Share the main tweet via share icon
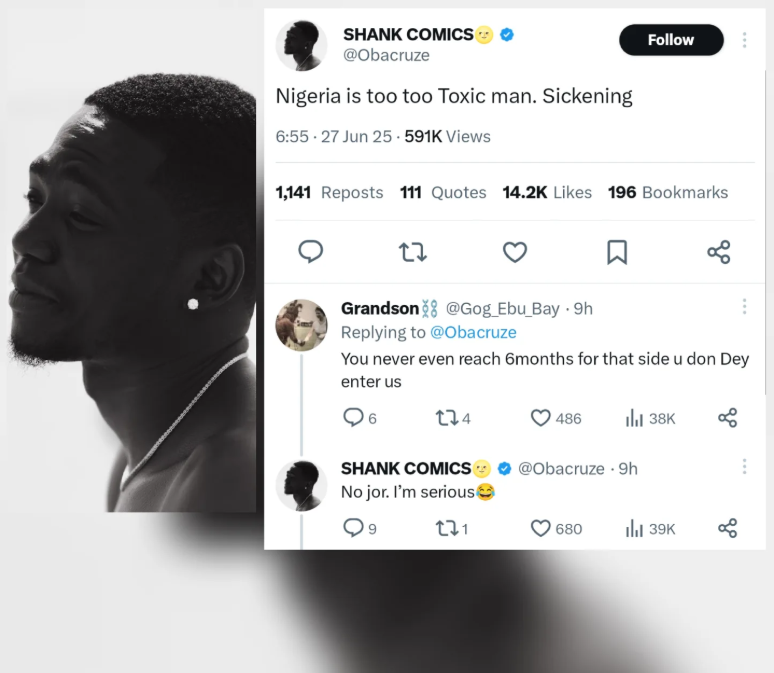The height and width of the screenshot is (673, 774). [719, 252]
